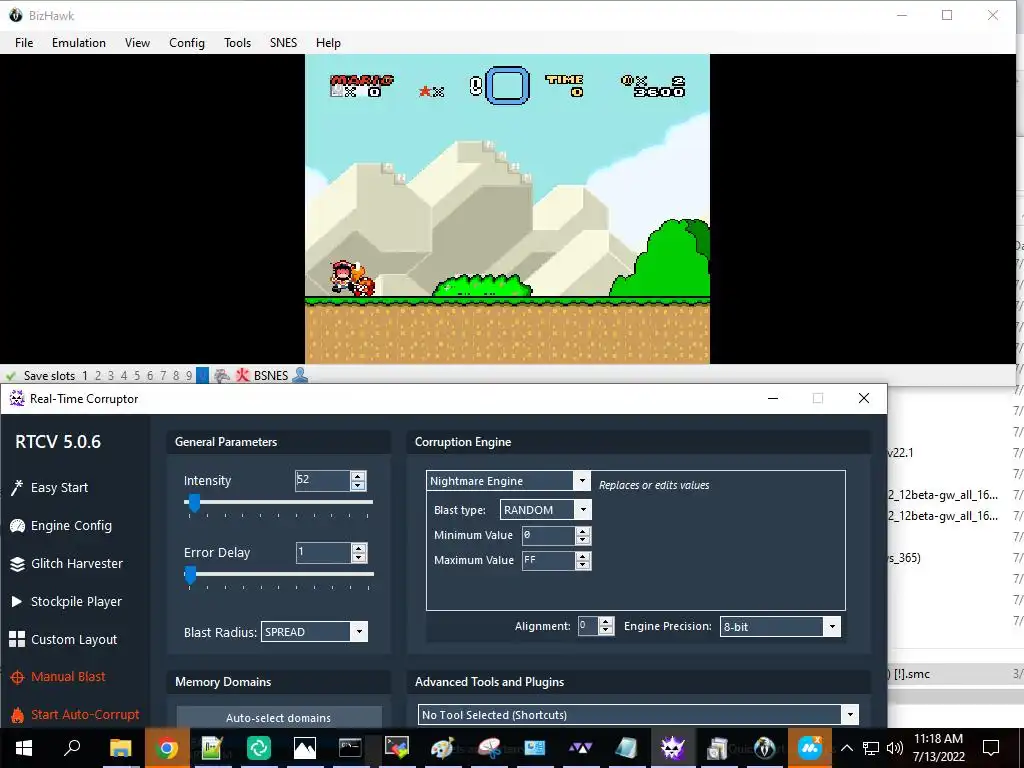Open the Emulation menu in BizHawk
Viewport: 1024px width, 768px height.
pos(79,42)
